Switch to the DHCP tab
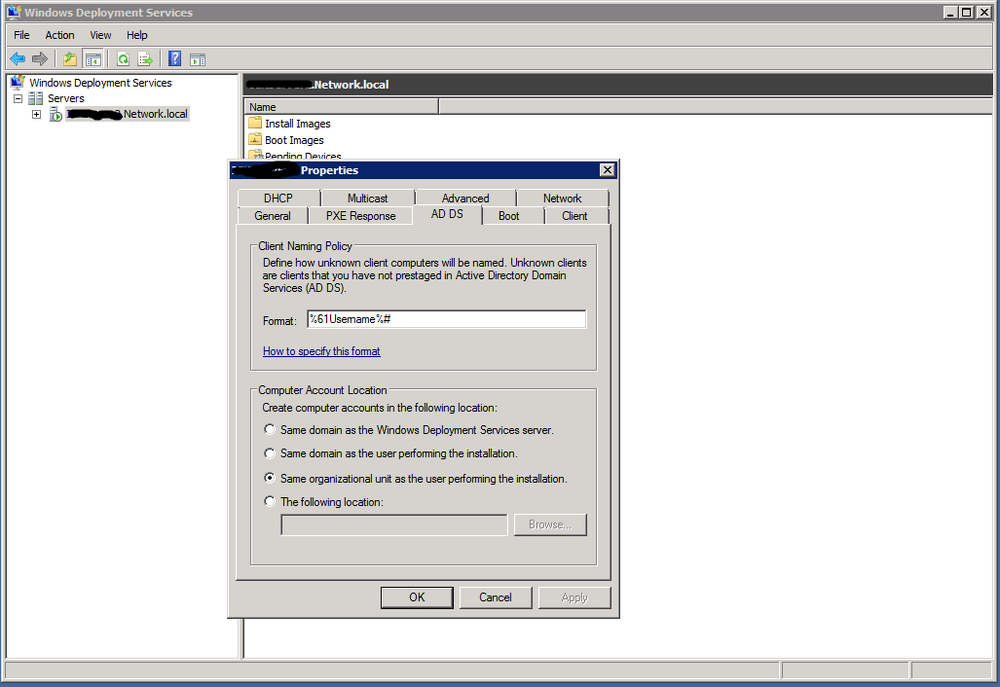The image size is (1000, 687). pyautogui.click(x=278, y=198)
